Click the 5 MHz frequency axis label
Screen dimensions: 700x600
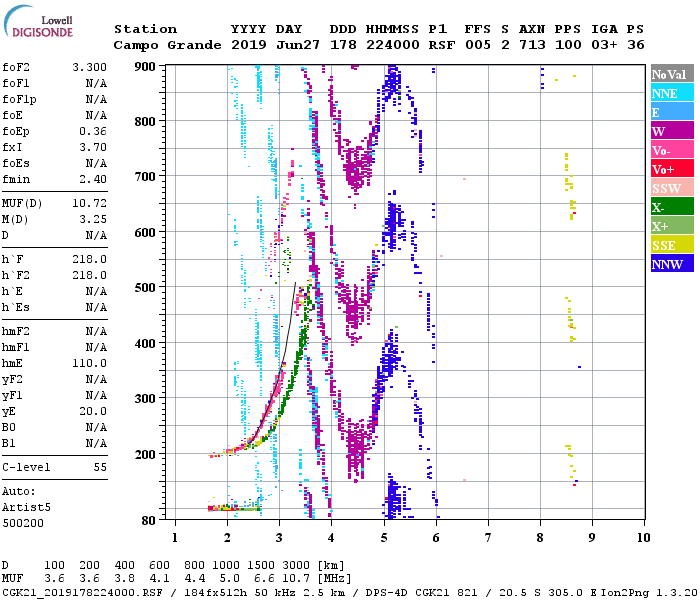(384, 538)
